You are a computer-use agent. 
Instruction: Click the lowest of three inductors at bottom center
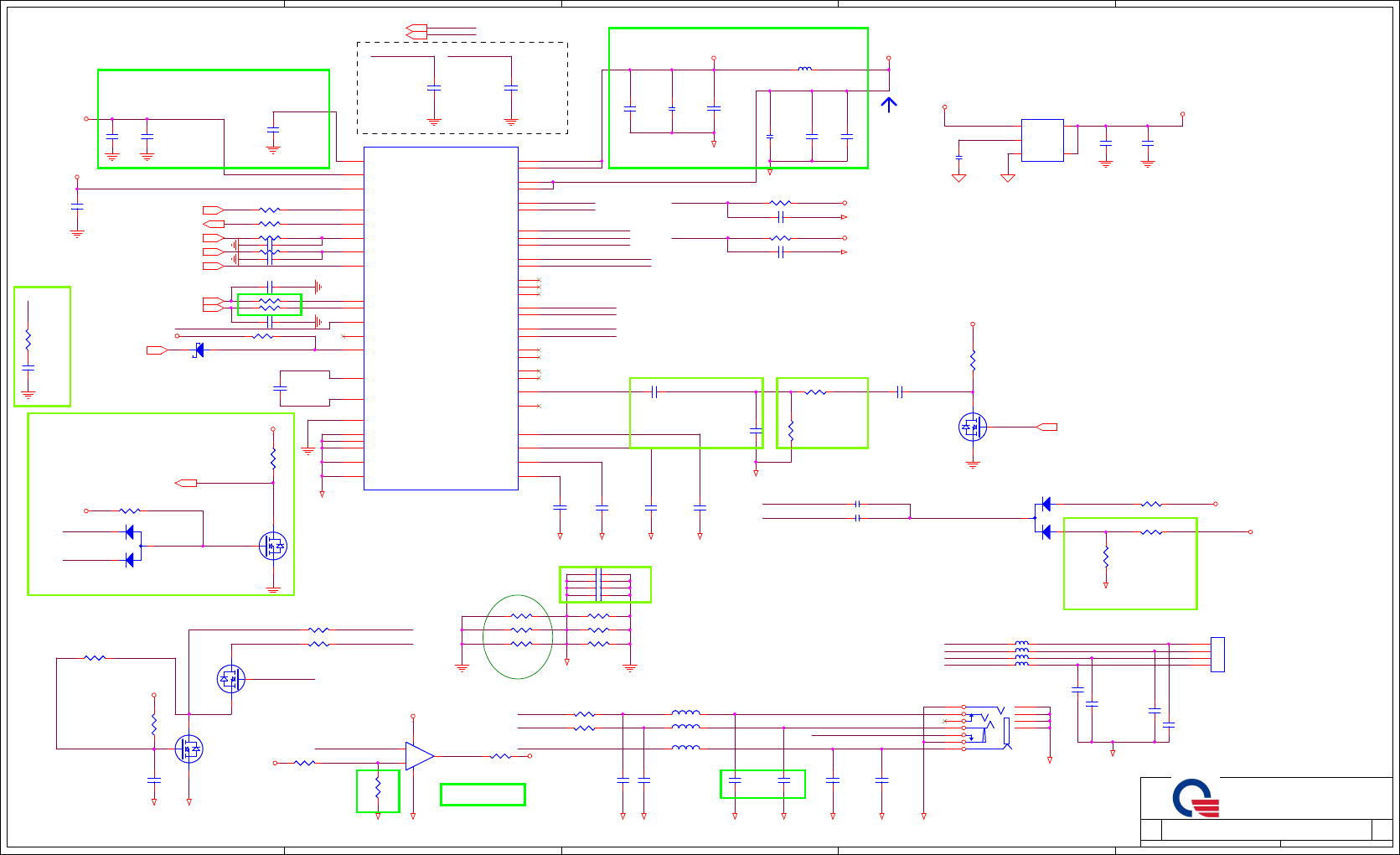(685, 747)
